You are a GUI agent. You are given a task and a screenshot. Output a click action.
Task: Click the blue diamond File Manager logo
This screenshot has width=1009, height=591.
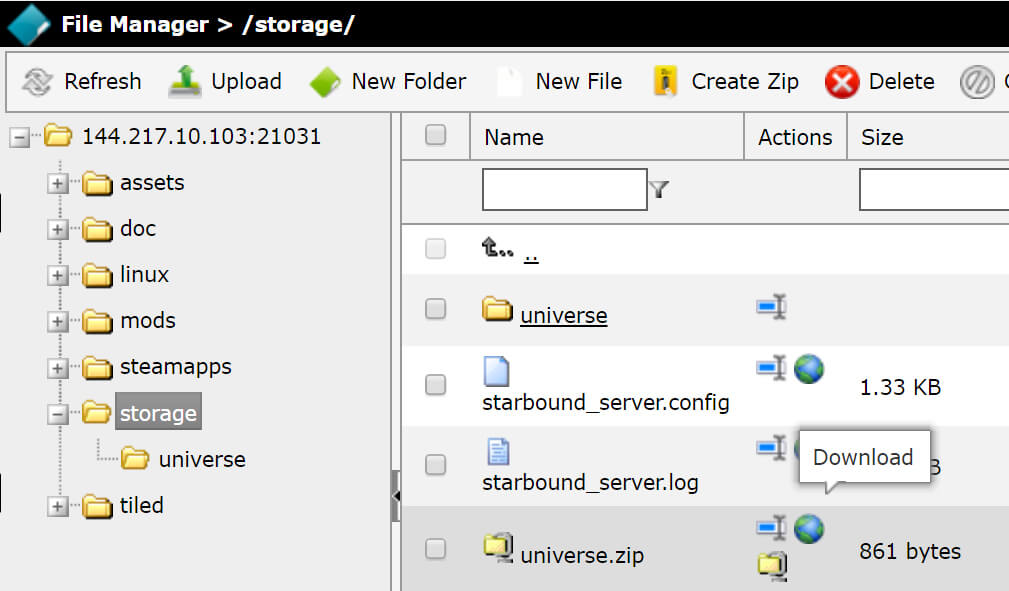28,24
